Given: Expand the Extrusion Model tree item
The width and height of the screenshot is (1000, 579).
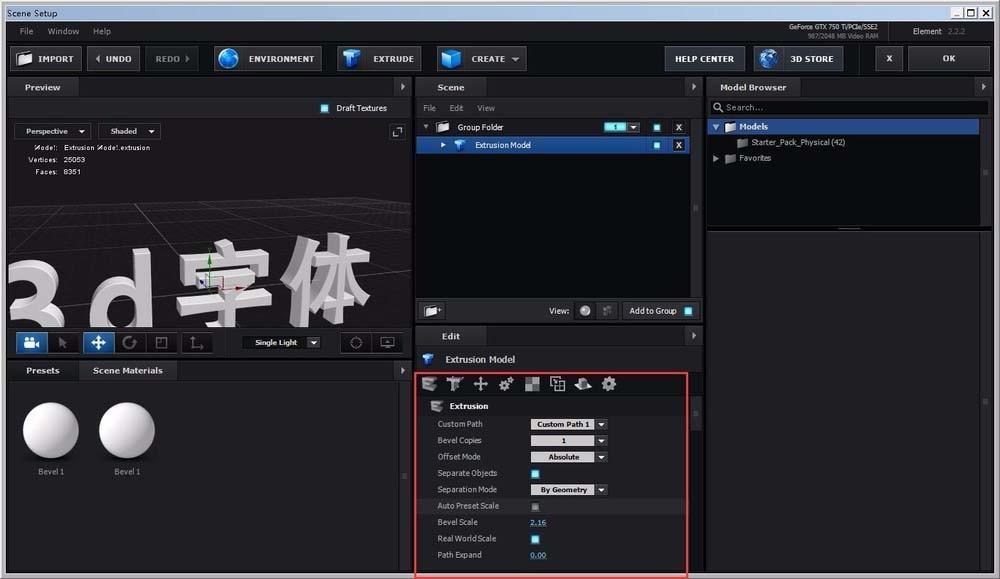Looking at the screenshot, I should tap(443, 144).
